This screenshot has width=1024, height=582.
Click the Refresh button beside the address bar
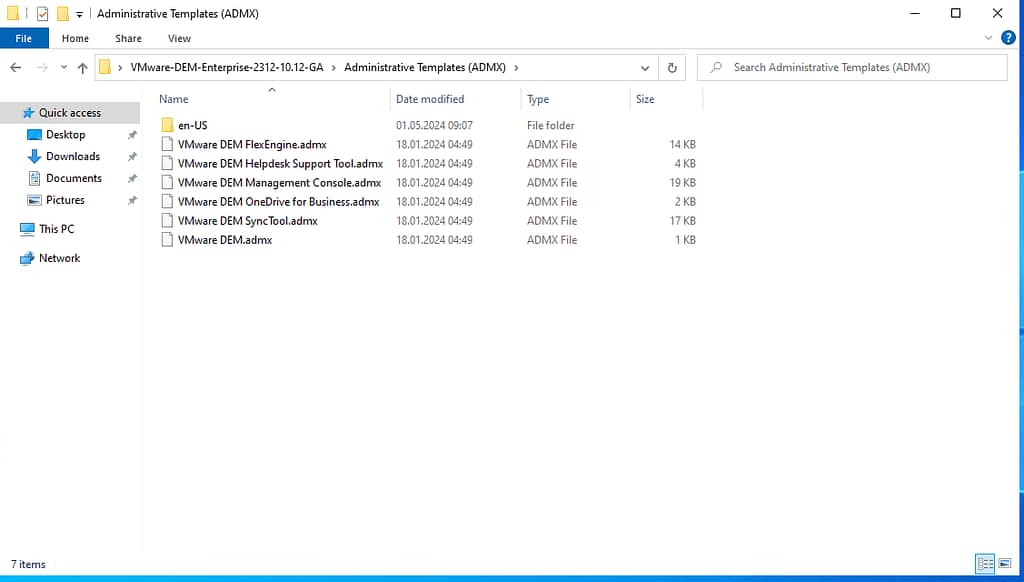[x=672, y=68]
